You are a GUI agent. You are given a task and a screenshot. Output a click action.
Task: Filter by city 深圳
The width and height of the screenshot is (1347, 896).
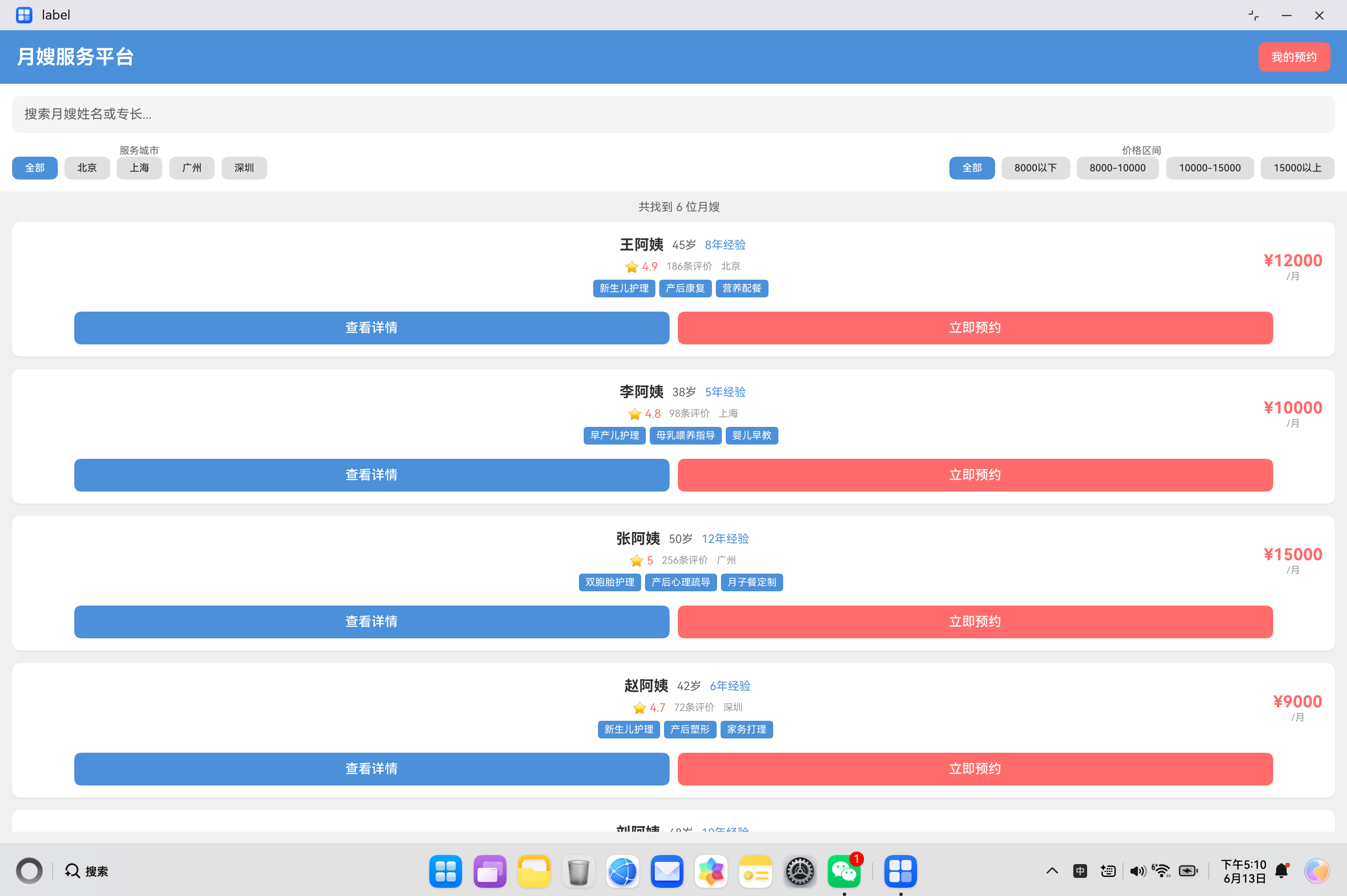(x=244, y=168)
